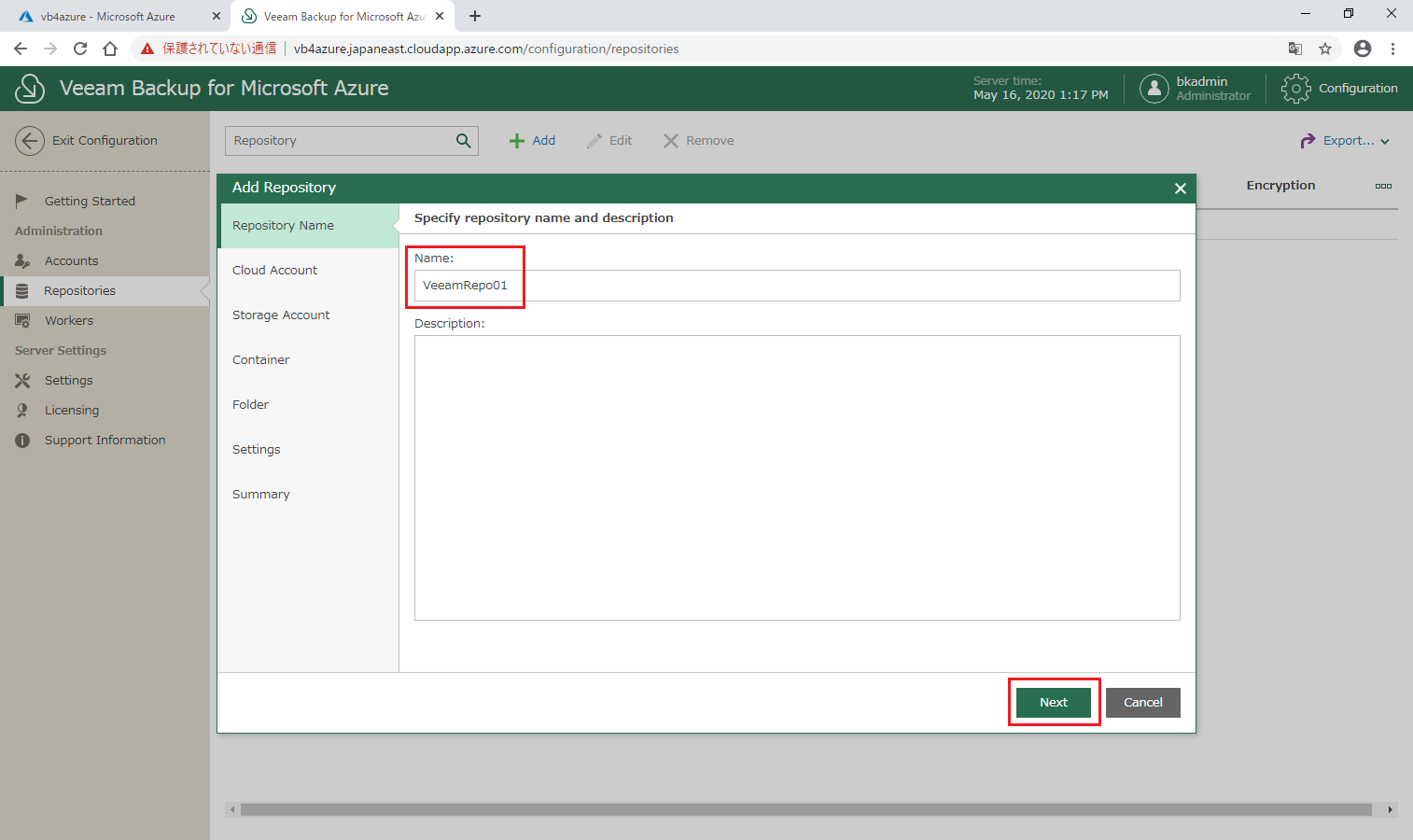Click the Exit Configuration link
Image resolution: width=1413 pixels, height=840 pixels.
[105, 141]
